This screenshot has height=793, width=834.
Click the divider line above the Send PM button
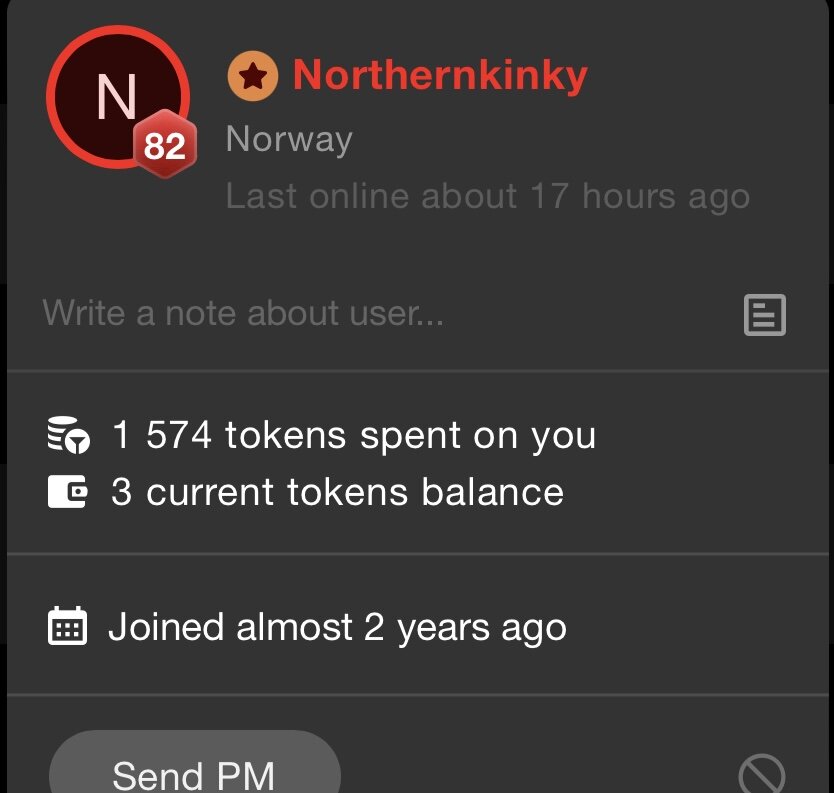tap(420, 694)
